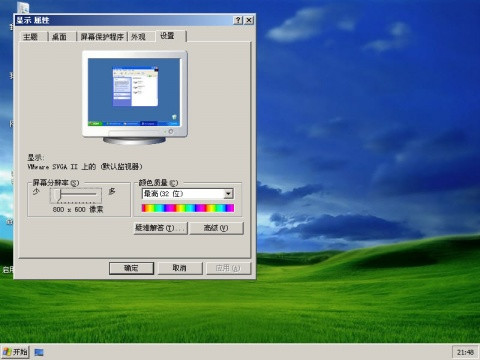Open the 开始 menu

coord(15,352)
